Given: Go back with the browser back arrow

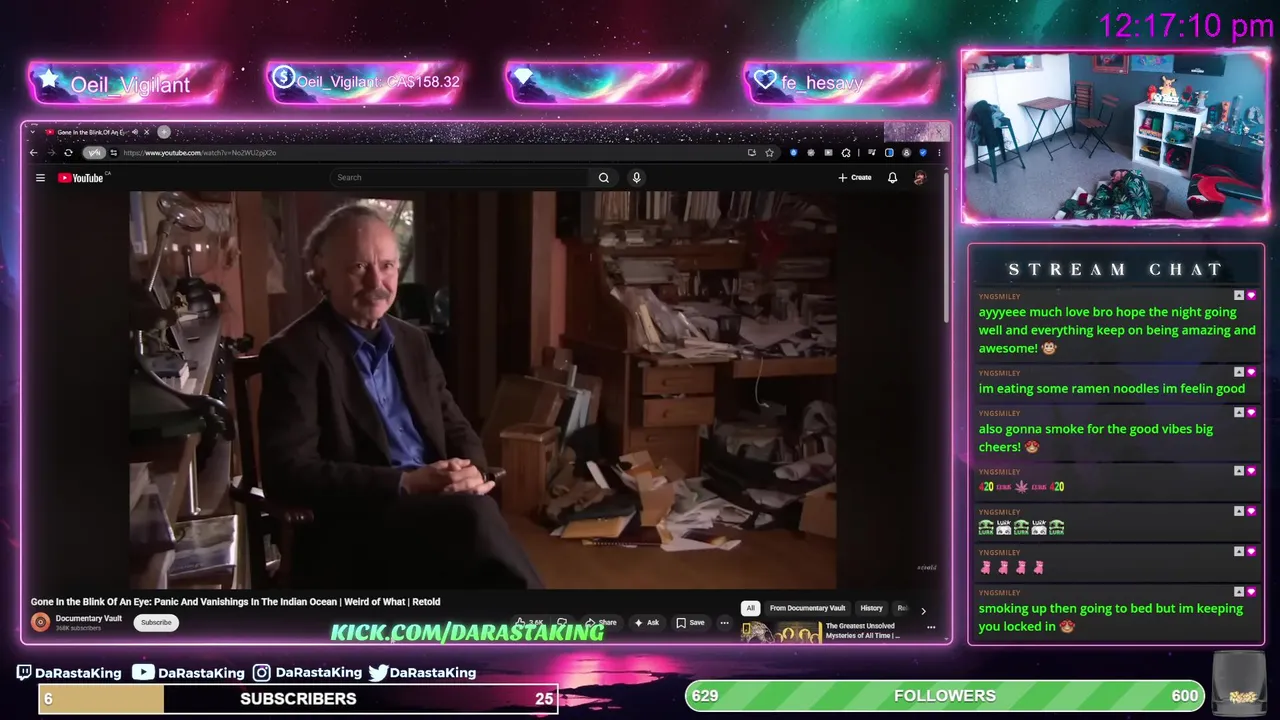Looking at the screenshot, I should [33, 153].
